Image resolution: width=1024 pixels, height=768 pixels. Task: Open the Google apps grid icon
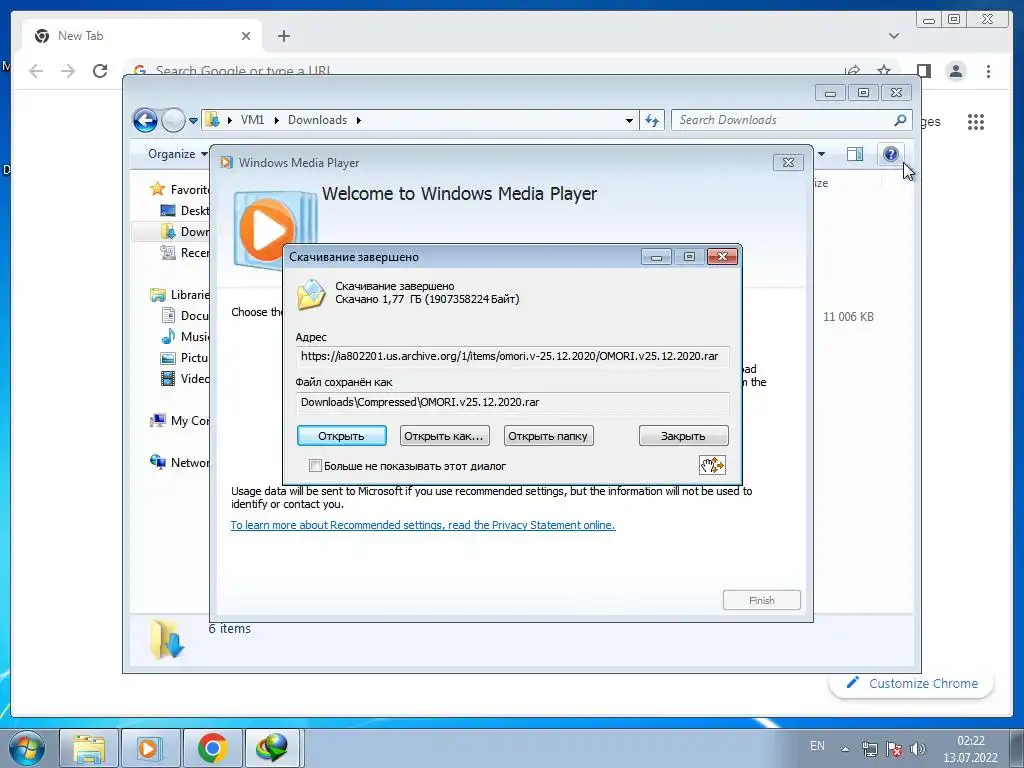coord(976,121)
